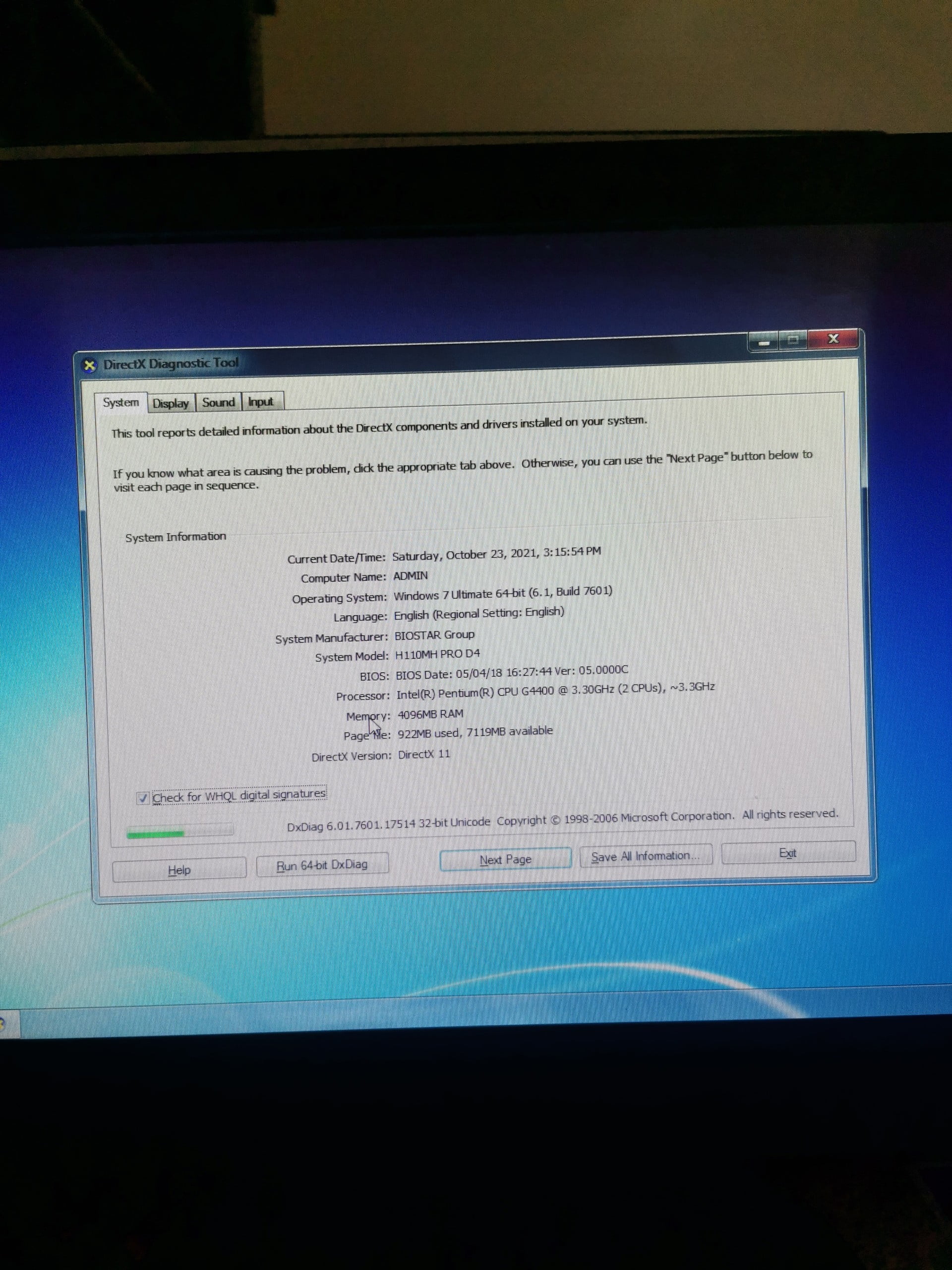This screenshot has width=952, height=1270.
Task: Click the DirectX 11 version value
Action: coord(424,755)
